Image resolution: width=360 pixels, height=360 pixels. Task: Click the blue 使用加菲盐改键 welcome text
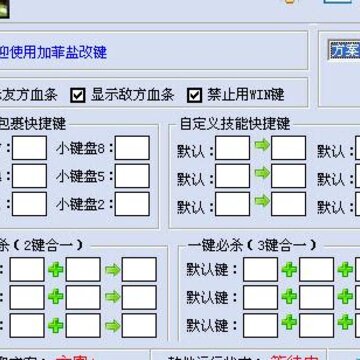pos(57,52)
